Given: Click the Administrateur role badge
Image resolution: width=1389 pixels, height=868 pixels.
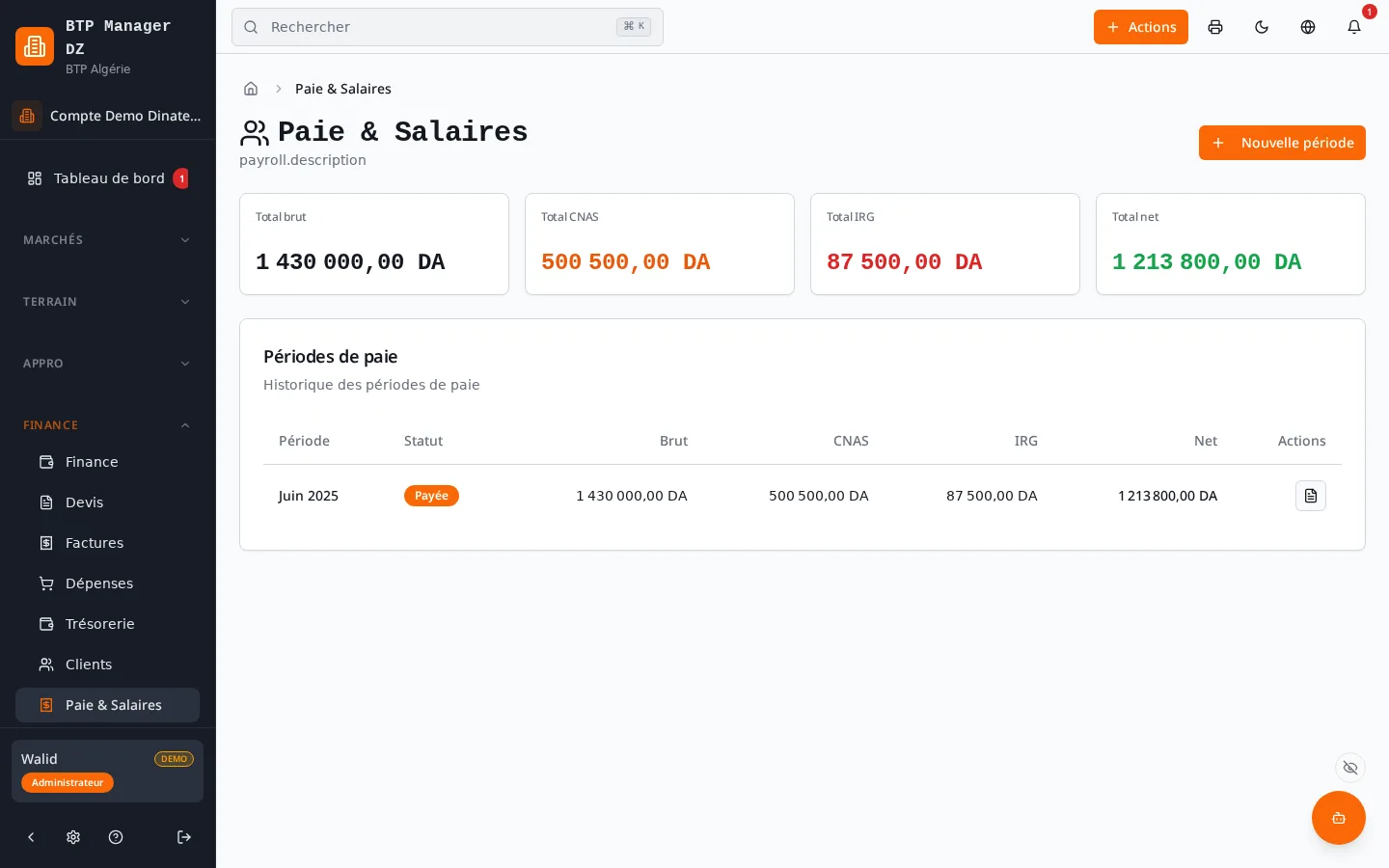Looking at the screenshot, I should coord(68,783).
